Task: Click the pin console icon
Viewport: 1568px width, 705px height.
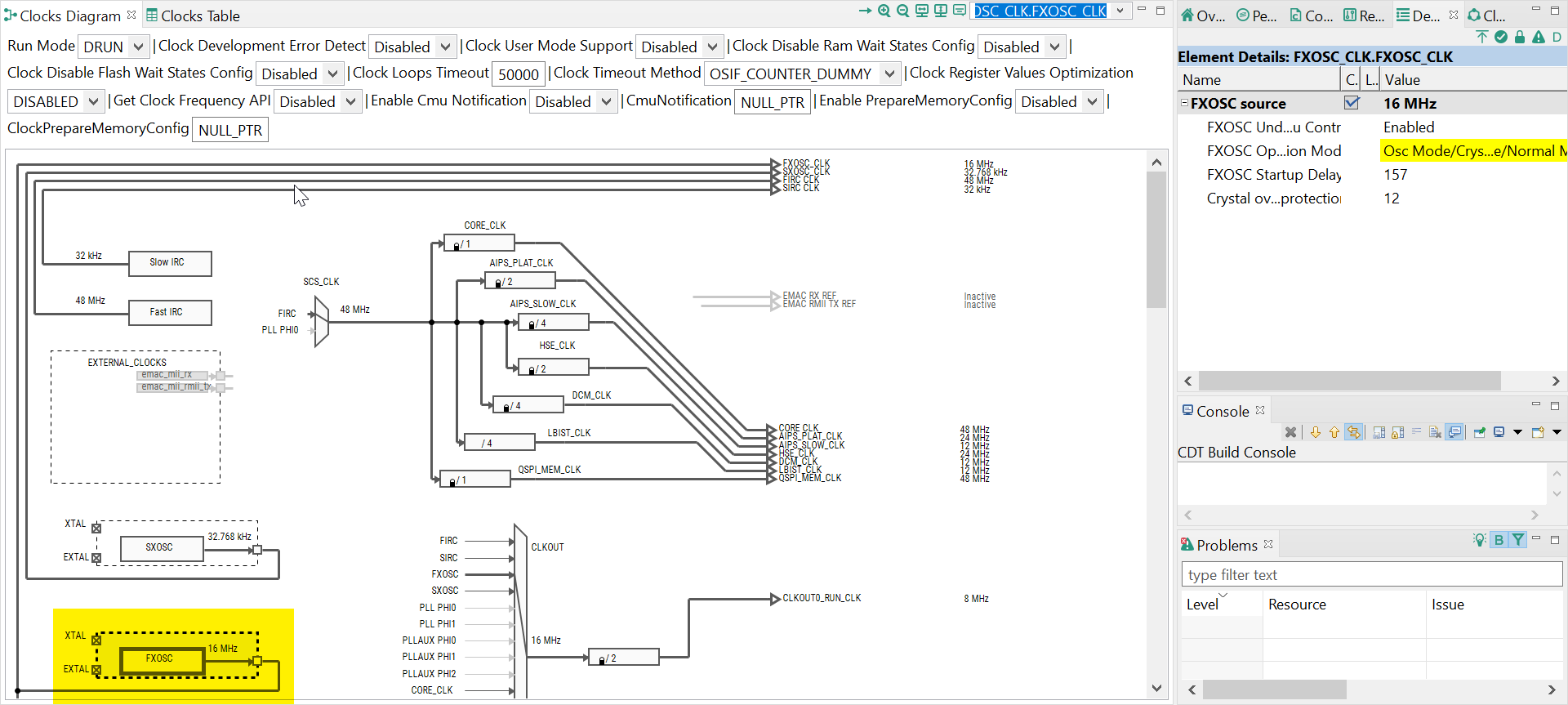Action: click(x=1480, y=432)
